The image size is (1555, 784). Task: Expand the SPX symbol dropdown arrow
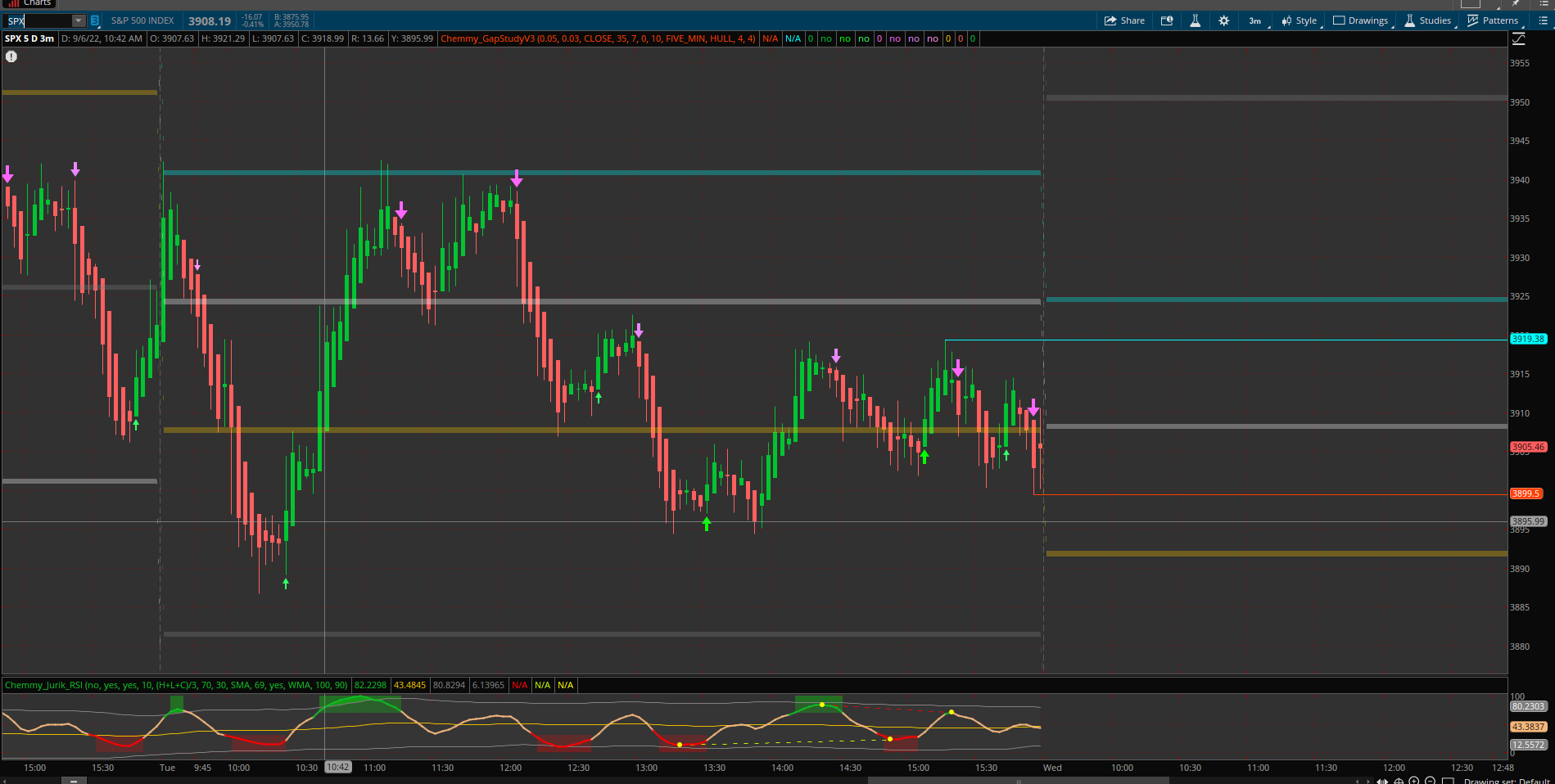[x=79, y=20]
